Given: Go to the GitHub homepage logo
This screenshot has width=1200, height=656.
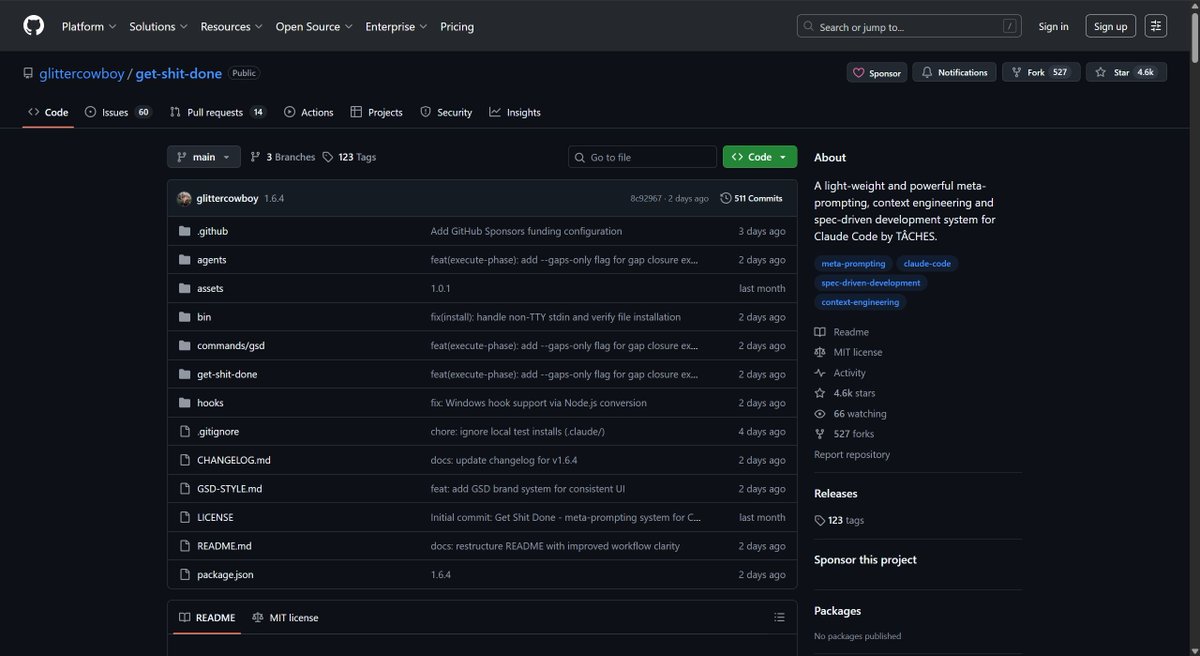Looking at the screenshot, I should pos(34,26).
